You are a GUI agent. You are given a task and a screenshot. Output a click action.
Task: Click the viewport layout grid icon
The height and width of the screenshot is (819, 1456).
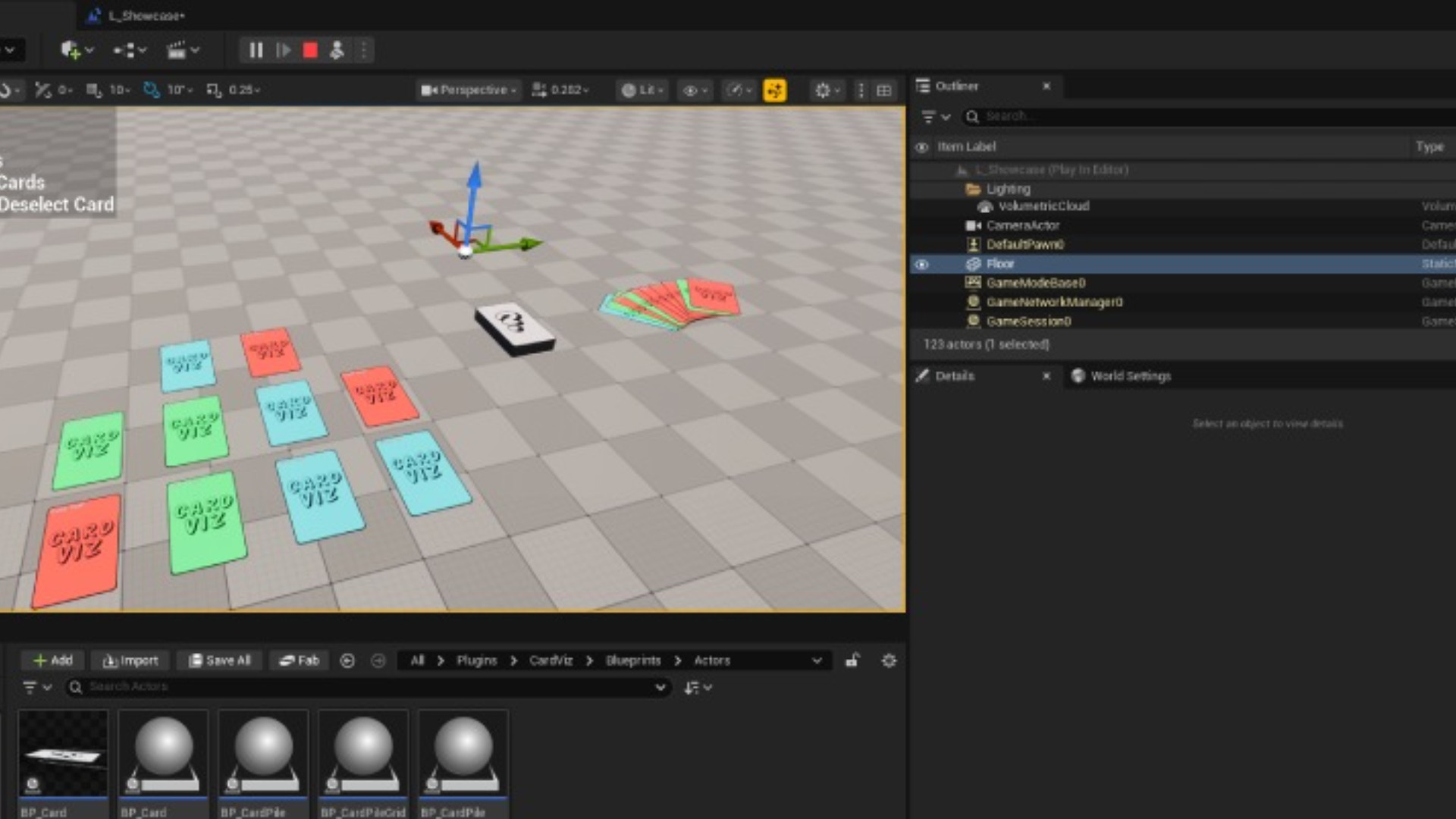coord(883,90)
